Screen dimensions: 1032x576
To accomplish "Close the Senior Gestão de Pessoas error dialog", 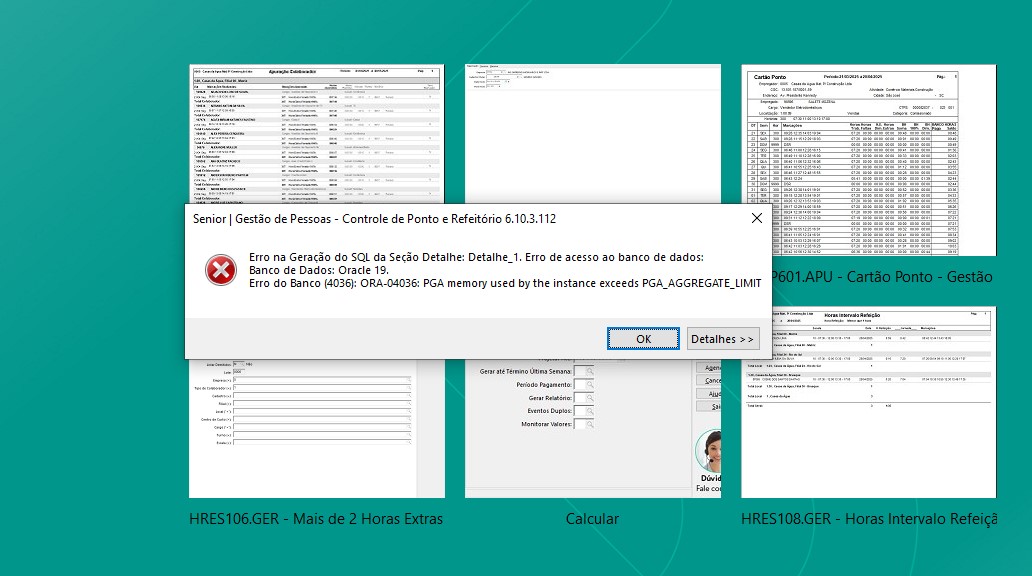I will point(757,218).
